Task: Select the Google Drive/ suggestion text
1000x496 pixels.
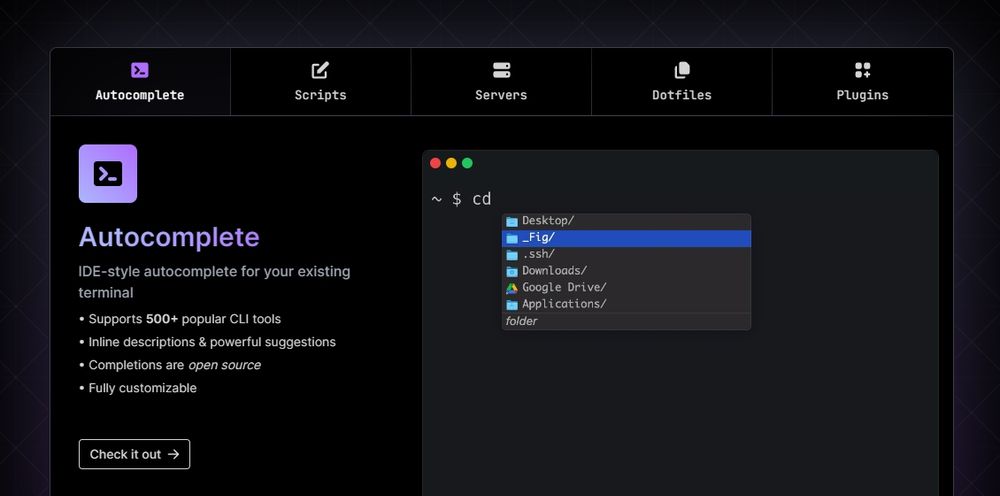Action: [564, 287]
